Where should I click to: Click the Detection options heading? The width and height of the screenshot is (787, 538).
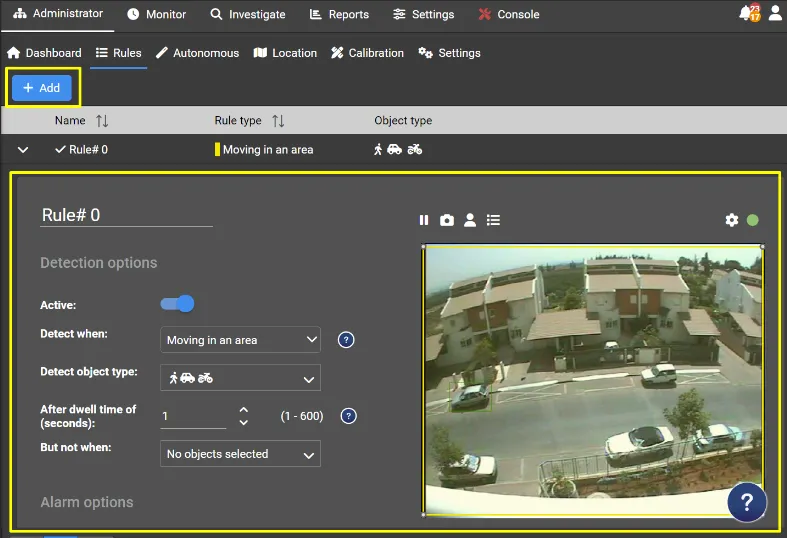tap(99, 262)
